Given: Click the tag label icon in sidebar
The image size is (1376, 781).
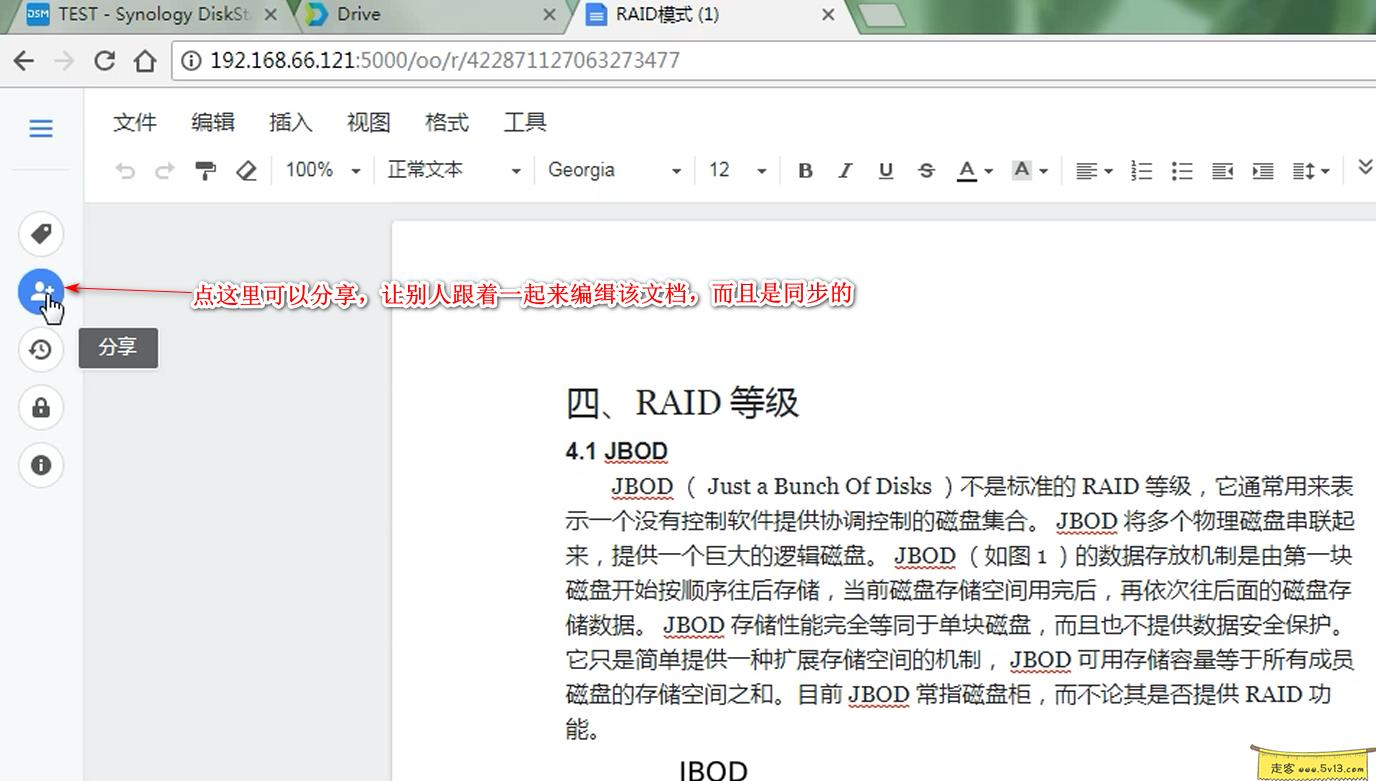Looking at the screenshot, I should (x=40, y=233).
